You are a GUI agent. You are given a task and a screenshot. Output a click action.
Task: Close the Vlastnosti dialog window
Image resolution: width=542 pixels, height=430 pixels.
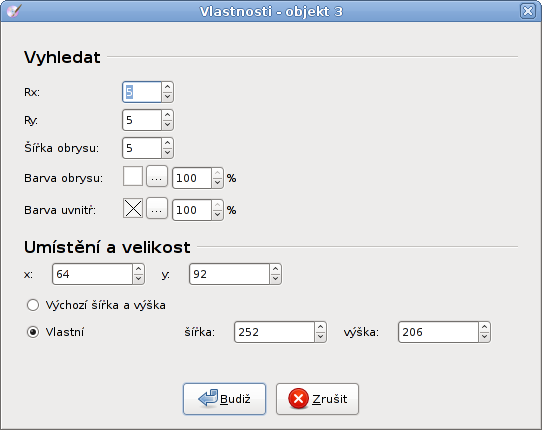pyautogui.click(x=528, y=11)
